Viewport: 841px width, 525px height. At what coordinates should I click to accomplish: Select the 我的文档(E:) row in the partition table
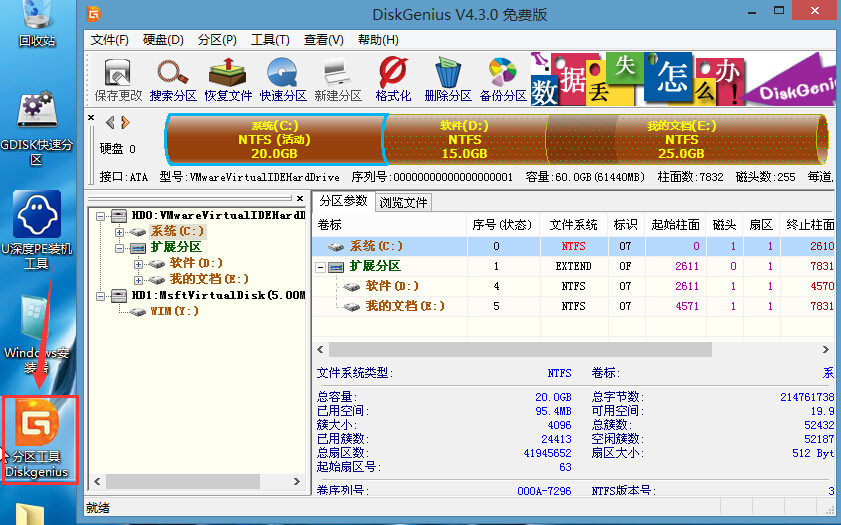tap(404, 306)
